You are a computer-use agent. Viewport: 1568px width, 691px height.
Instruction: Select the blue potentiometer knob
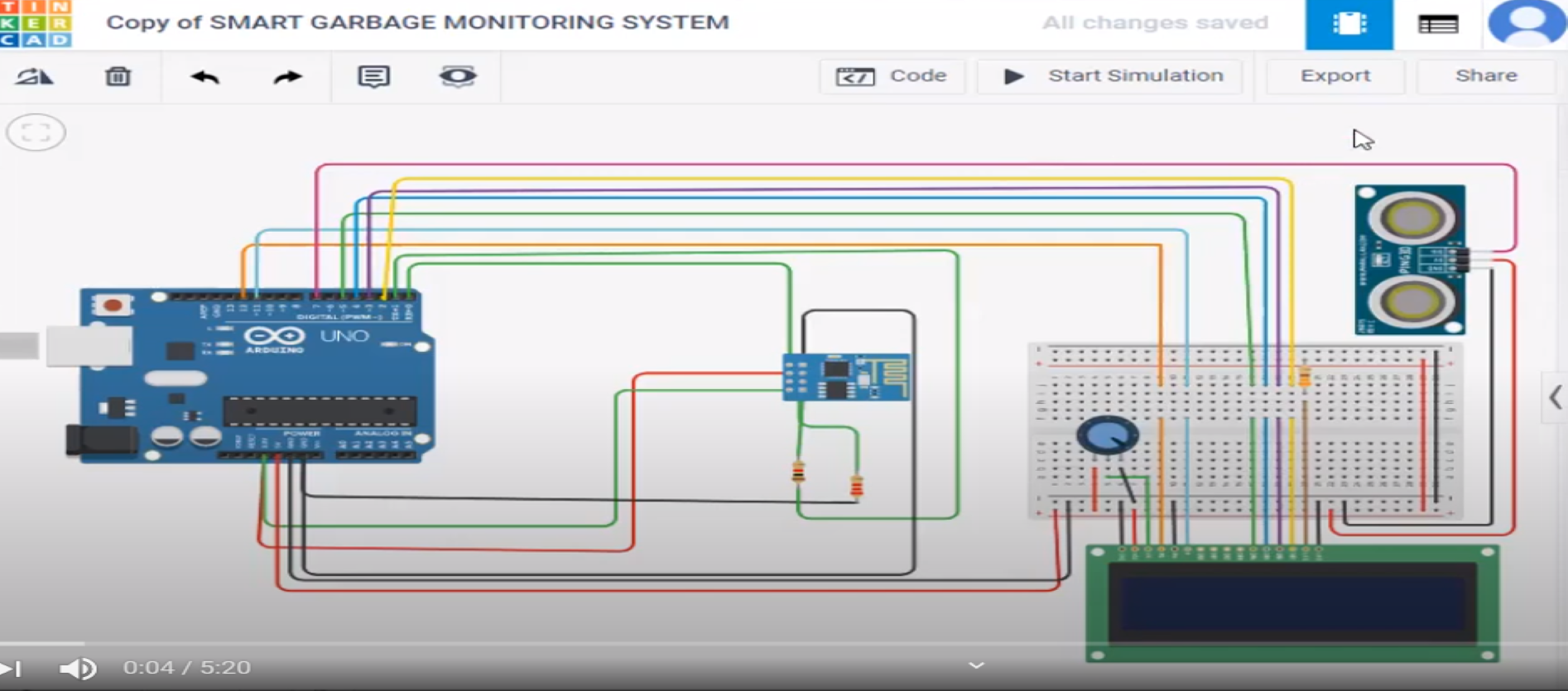click(1107, 435)
